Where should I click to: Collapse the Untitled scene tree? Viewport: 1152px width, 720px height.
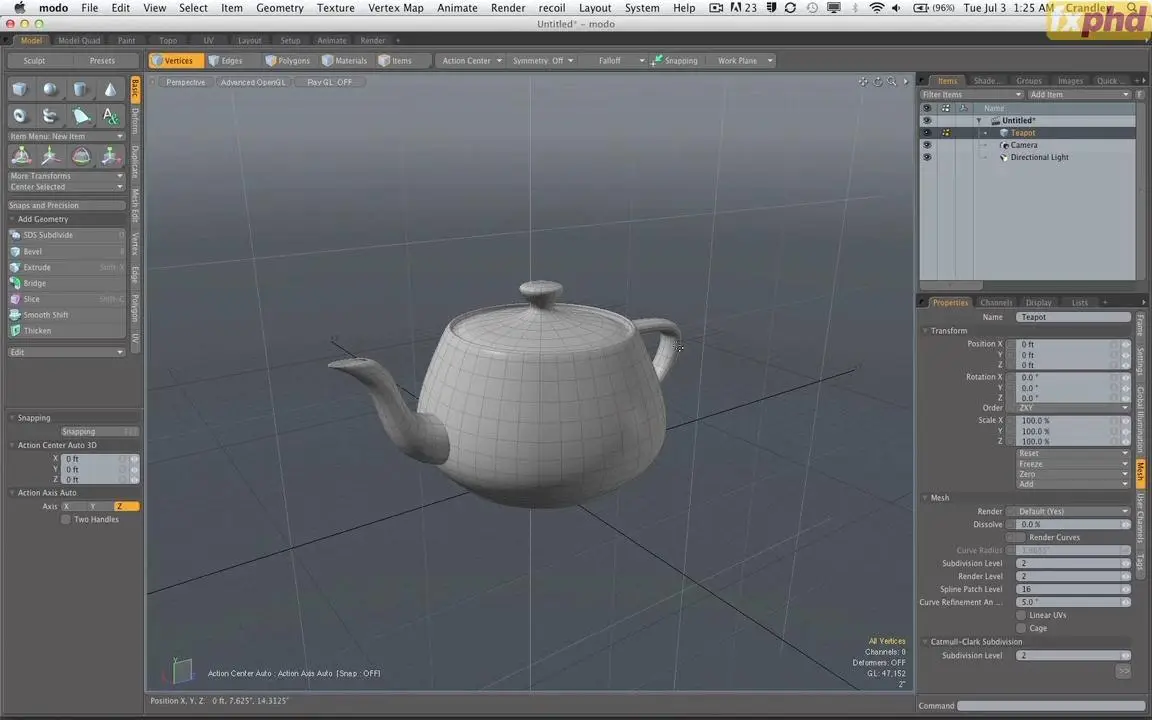tap(979, 120)
